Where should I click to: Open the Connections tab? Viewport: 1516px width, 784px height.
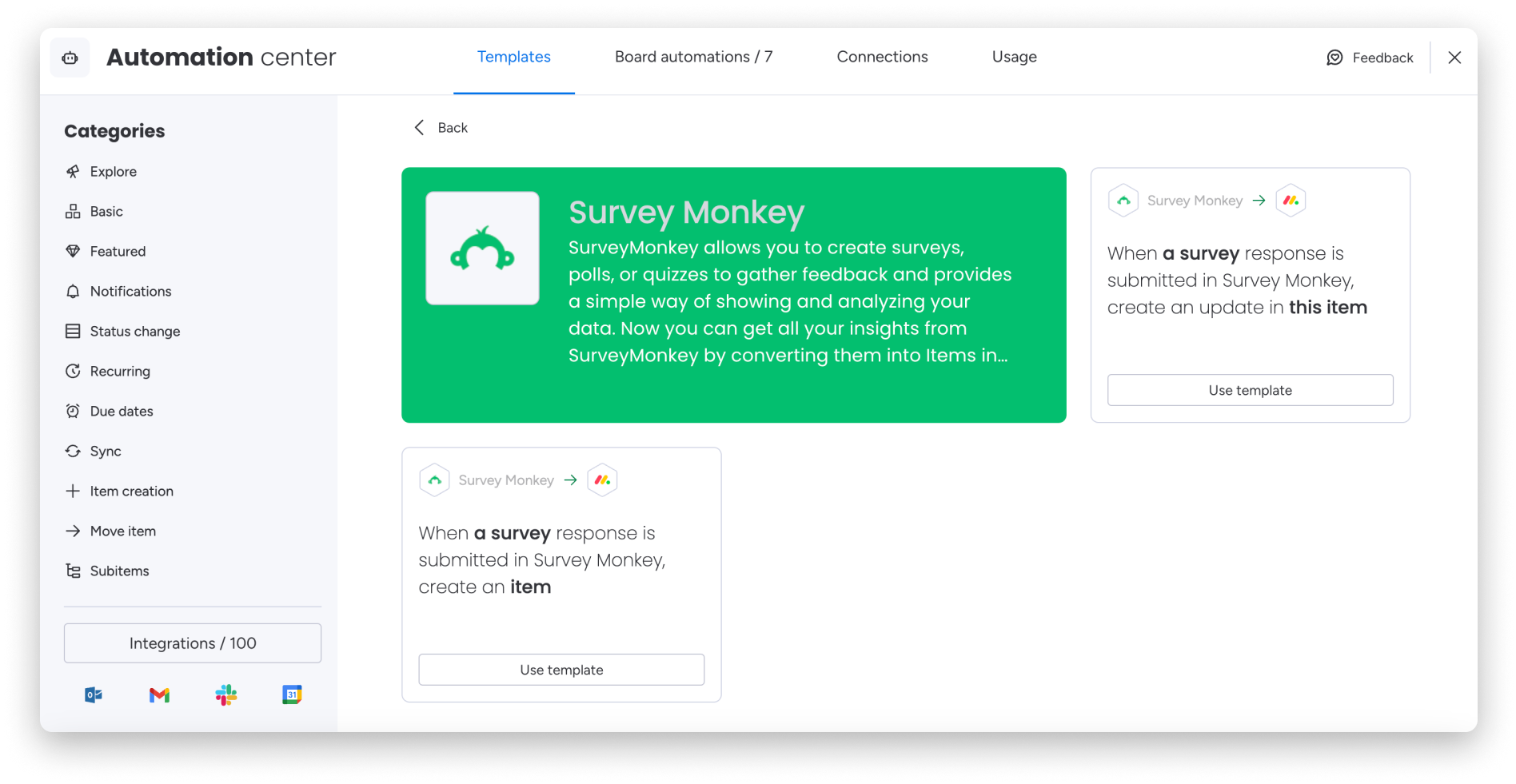coord(882,57)
